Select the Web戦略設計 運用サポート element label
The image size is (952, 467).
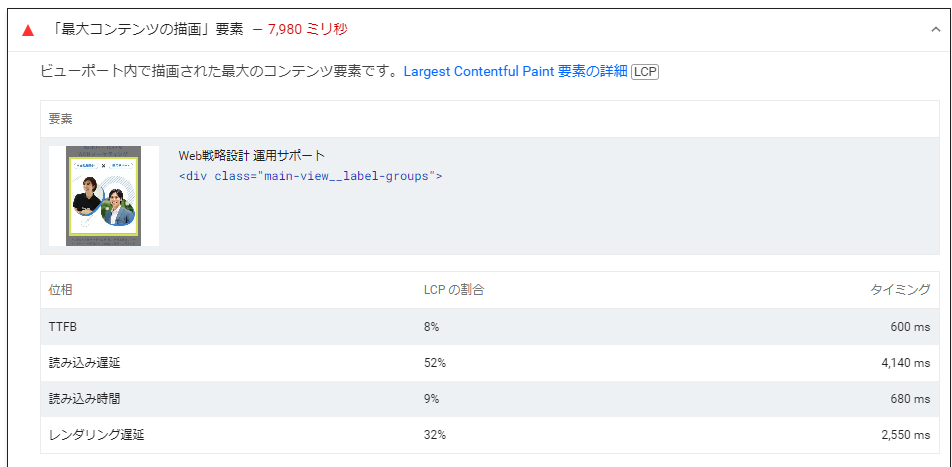tap(251, 155)
